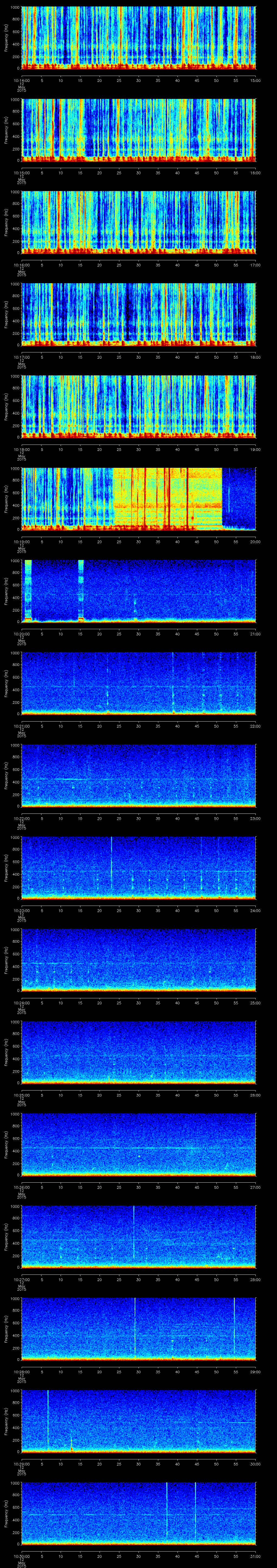
Task: Click the '10:29:00' start time label
Action: 22,1463
